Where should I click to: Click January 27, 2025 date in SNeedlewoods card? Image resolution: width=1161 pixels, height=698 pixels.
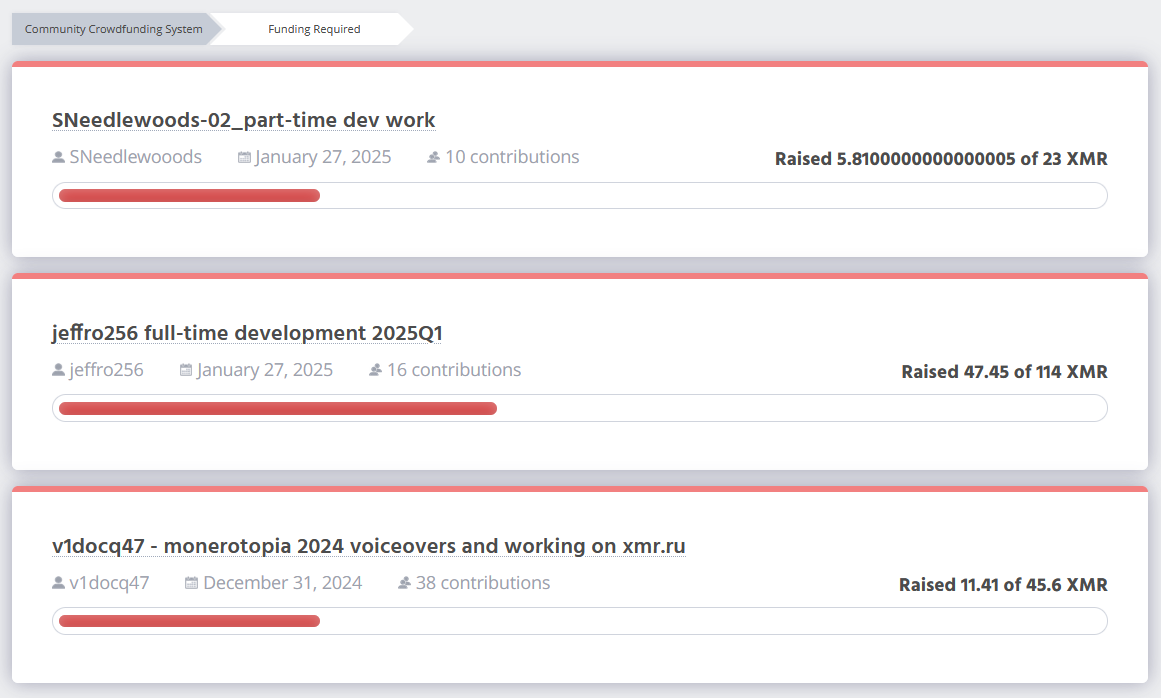[x=323, y=157]
